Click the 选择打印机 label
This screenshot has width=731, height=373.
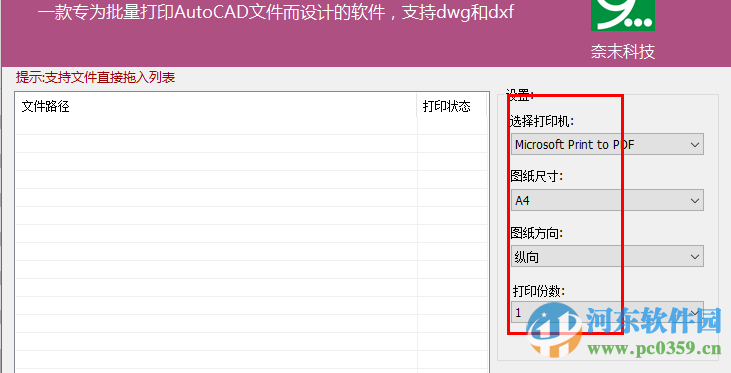click(542, 122)
